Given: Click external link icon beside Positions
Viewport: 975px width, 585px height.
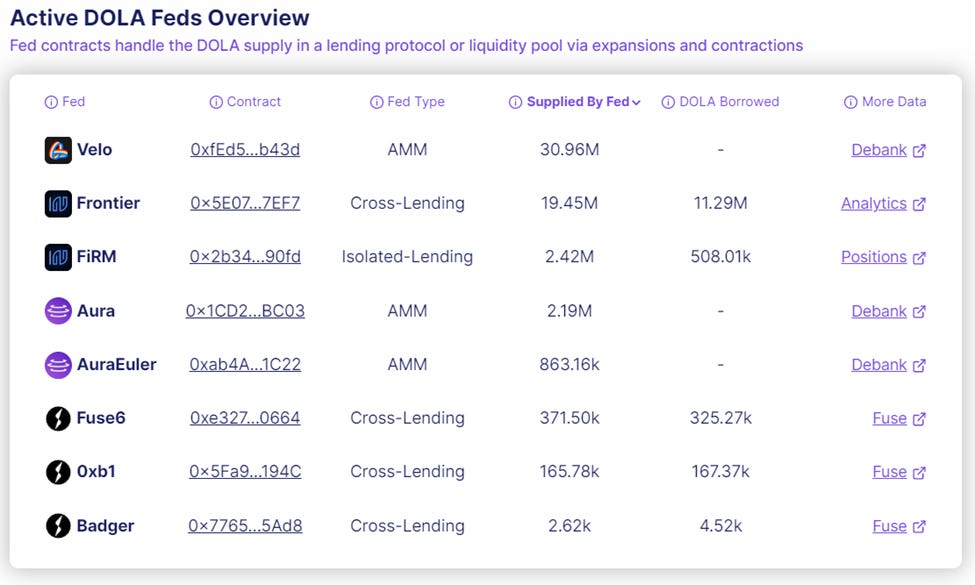Looking at the screenshot, I should pyautogui.click(x=919, y=257).
